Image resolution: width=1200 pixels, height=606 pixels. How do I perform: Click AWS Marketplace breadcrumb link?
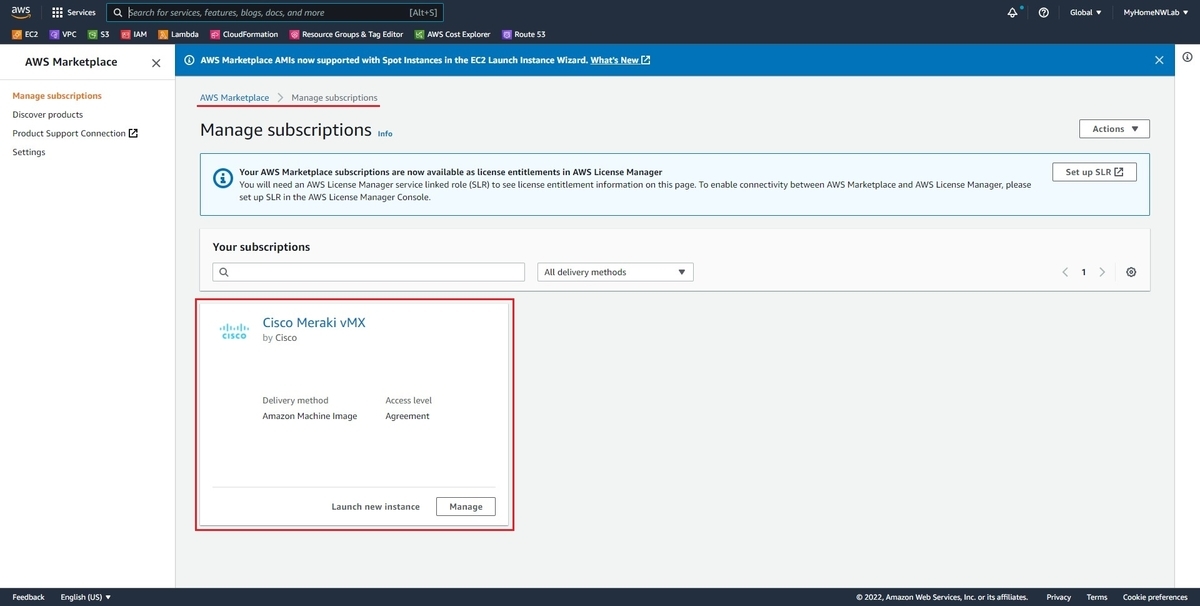click(x=234, y=98)
